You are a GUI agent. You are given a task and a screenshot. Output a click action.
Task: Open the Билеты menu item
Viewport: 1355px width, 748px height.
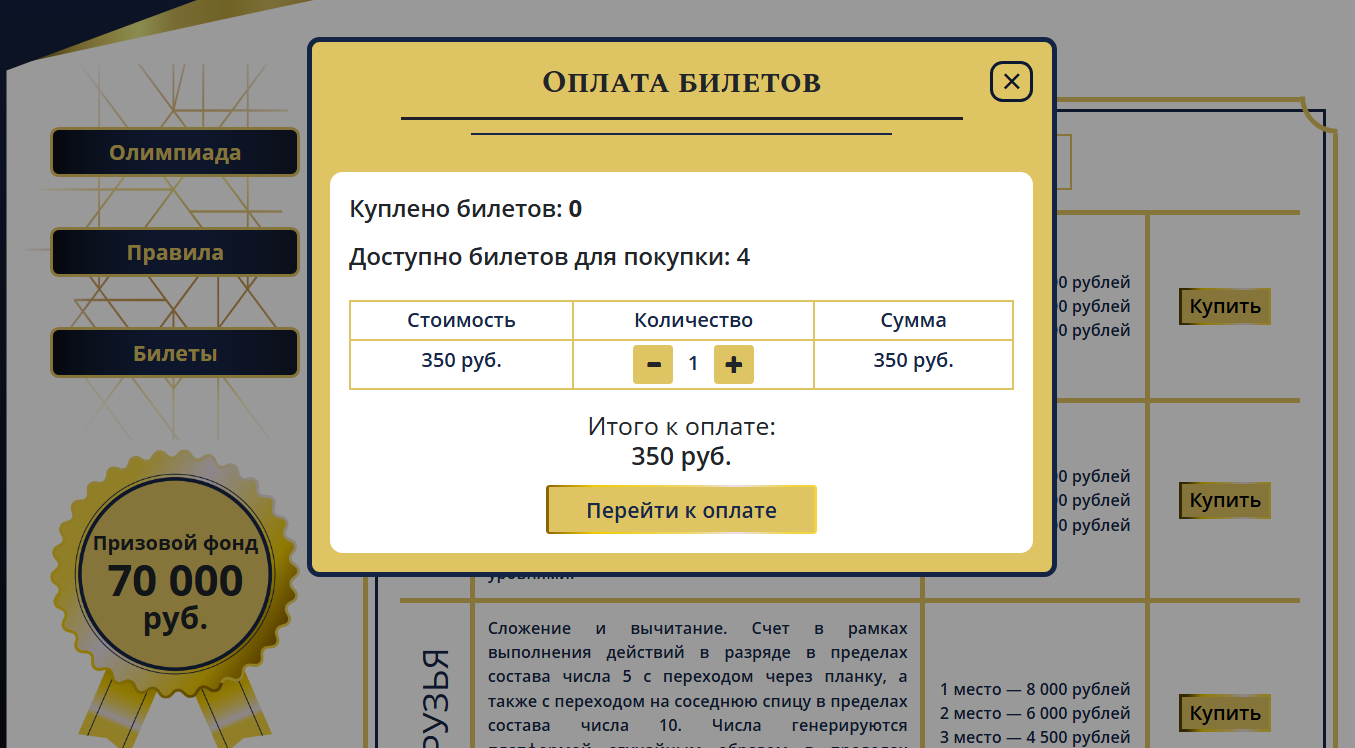coord(175,353)
